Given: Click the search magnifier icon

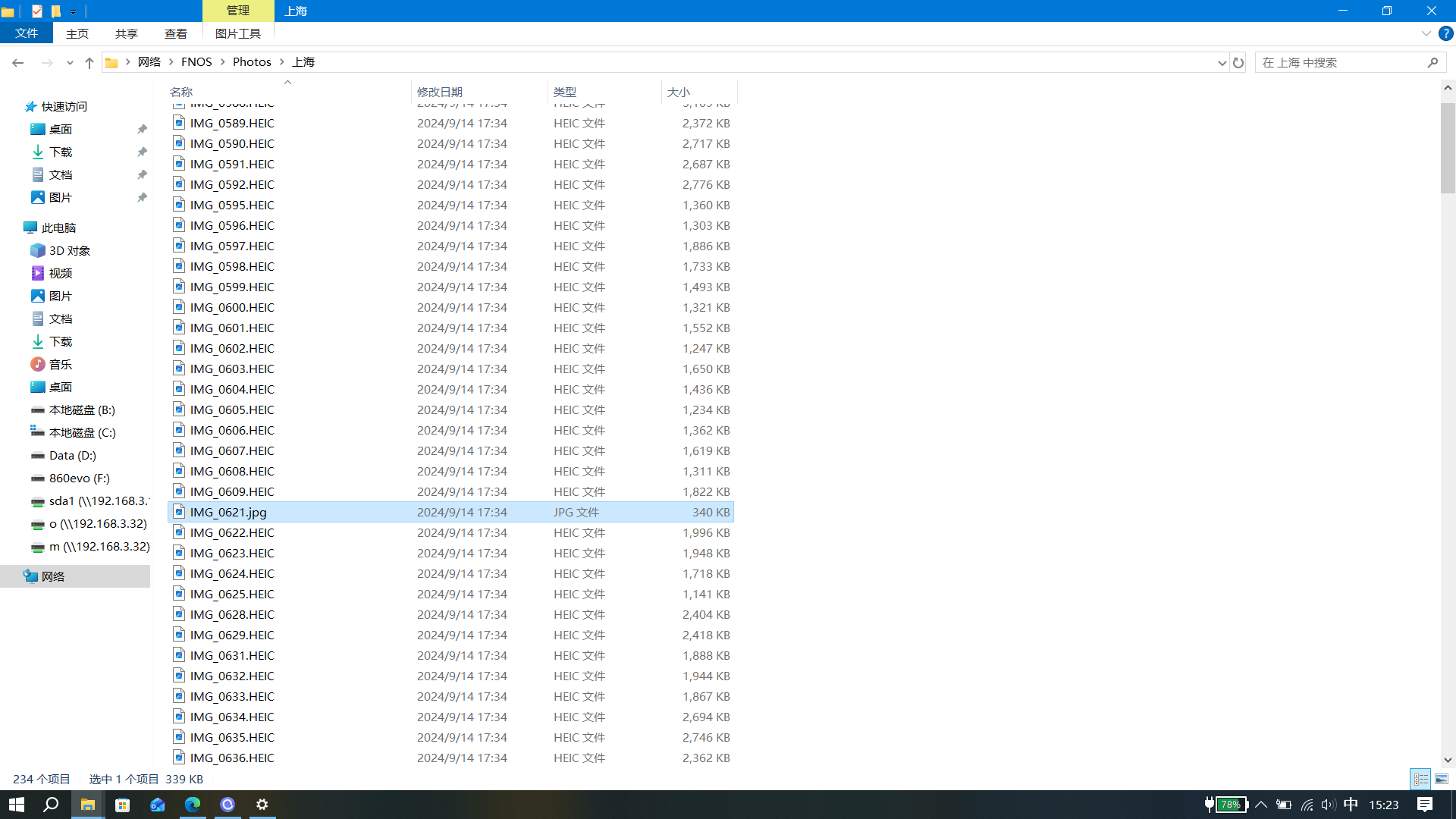Looking at the screenshot, I should click(1432, 63).
